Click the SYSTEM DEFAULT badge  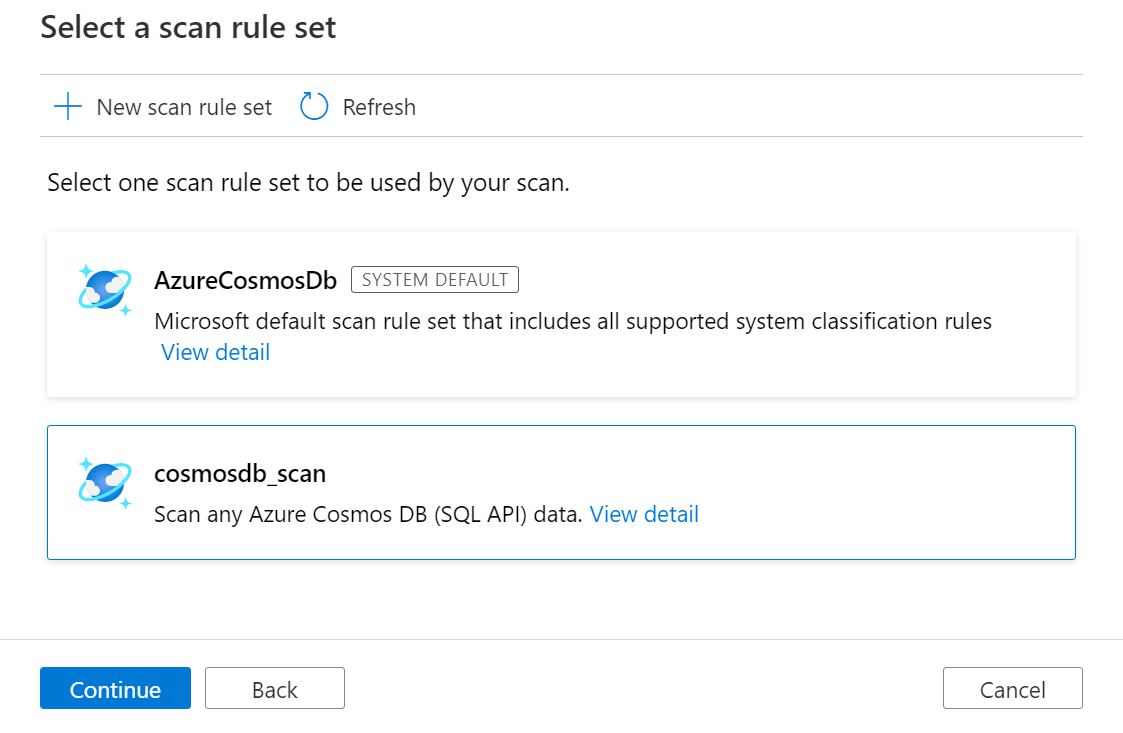point(434,279)
